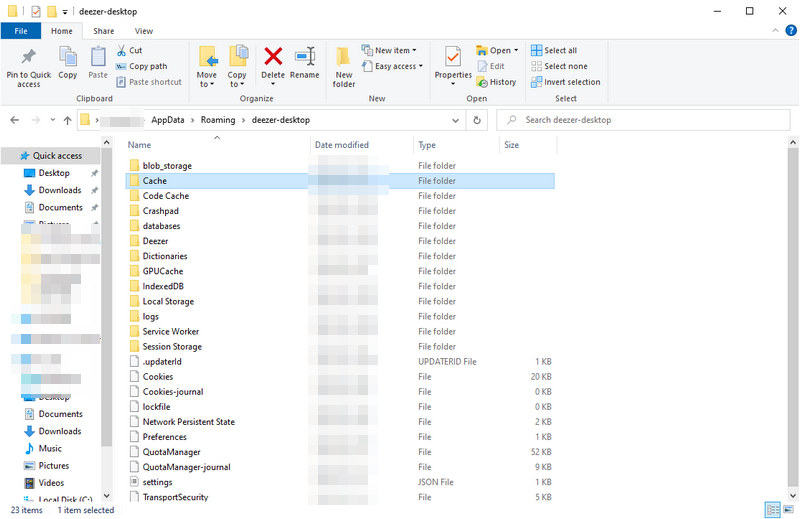Expand the Easy access dropdown
Image resolution: width=800 pixels, height=519 pixels.
pos(392,66)
